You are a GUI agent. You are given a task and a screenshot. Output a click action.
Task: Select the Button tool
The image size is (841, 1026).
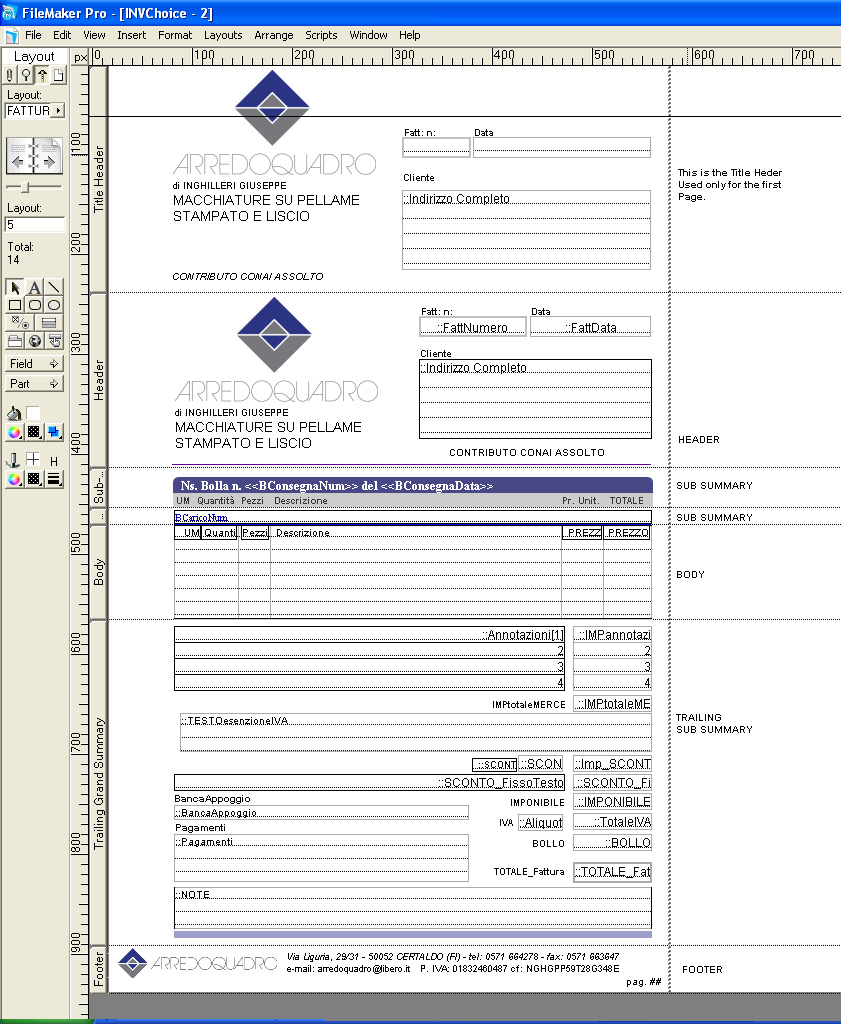coord(54,340)
